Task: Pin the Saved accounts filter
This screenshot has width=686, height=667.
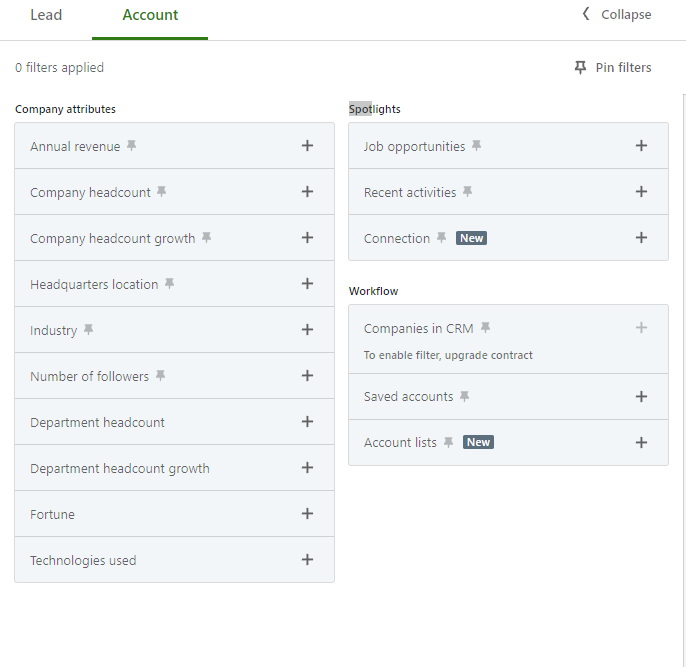Action: (x=465, y=397)
